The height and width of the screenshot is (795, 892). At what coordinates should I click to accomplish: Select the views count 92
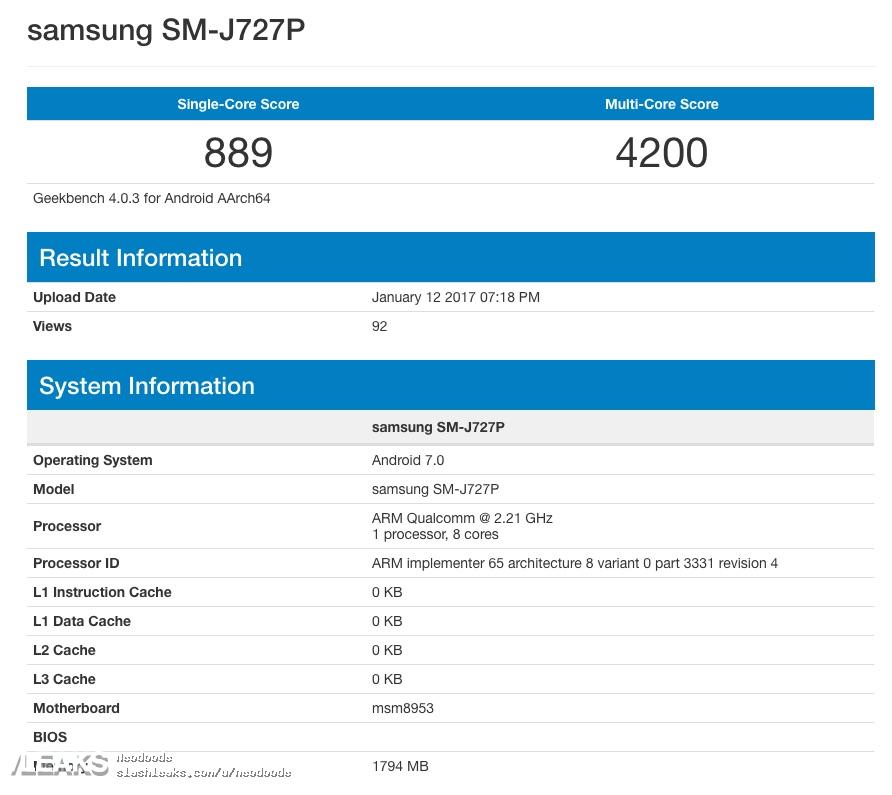[x=379, y=326]
